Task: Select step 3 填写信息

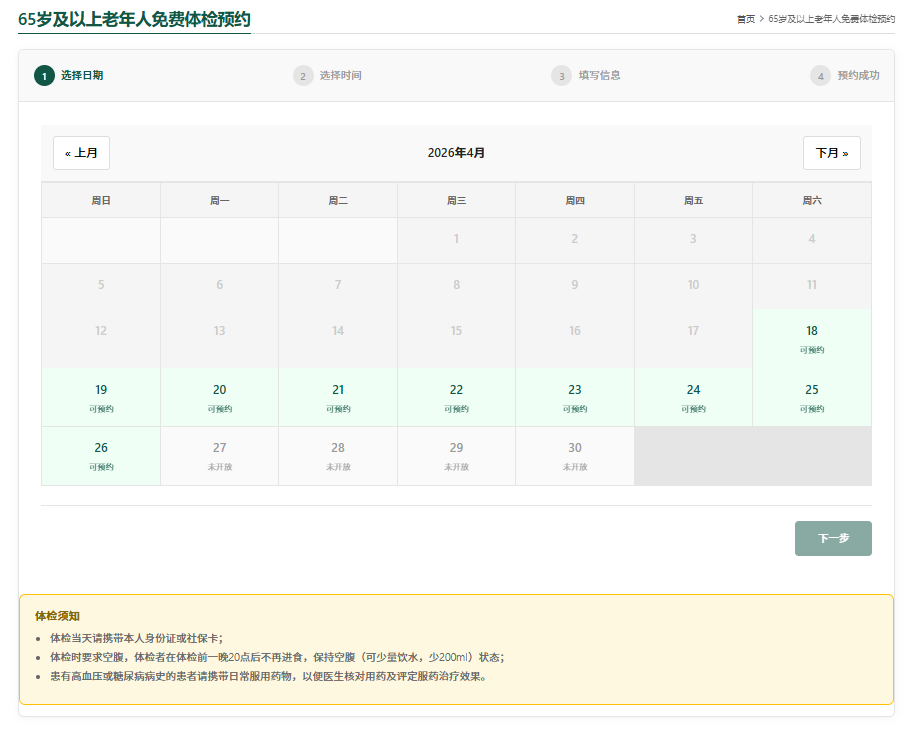Action: (586, 76)
